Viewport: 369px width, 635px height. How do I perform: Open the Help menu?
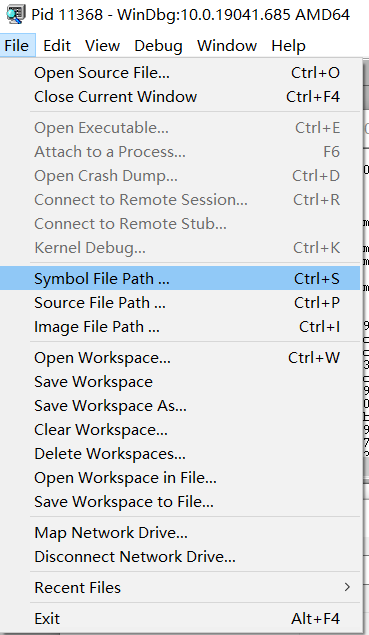(288, 45)
